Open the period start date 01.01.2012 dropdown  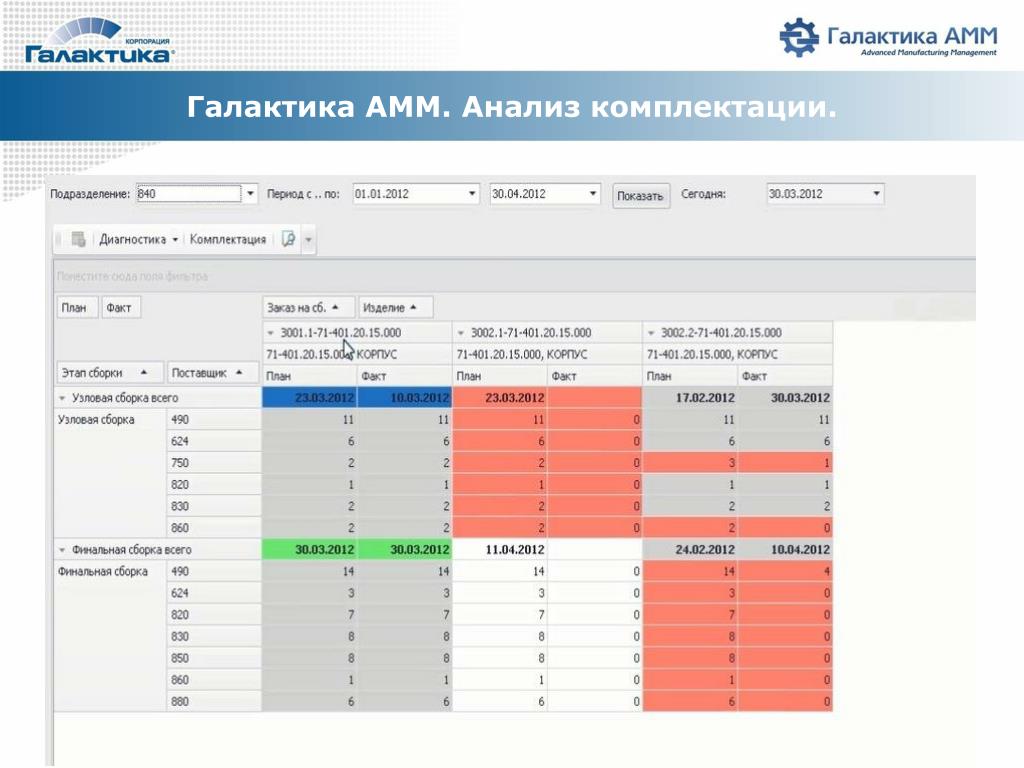pos(472,194)
